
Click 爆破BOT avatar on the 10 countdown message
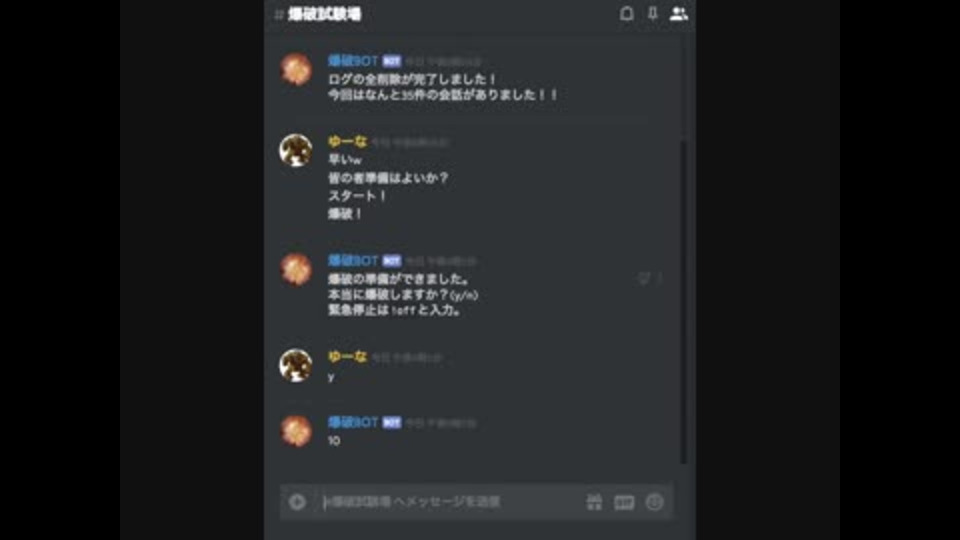[x=296, y=430]
